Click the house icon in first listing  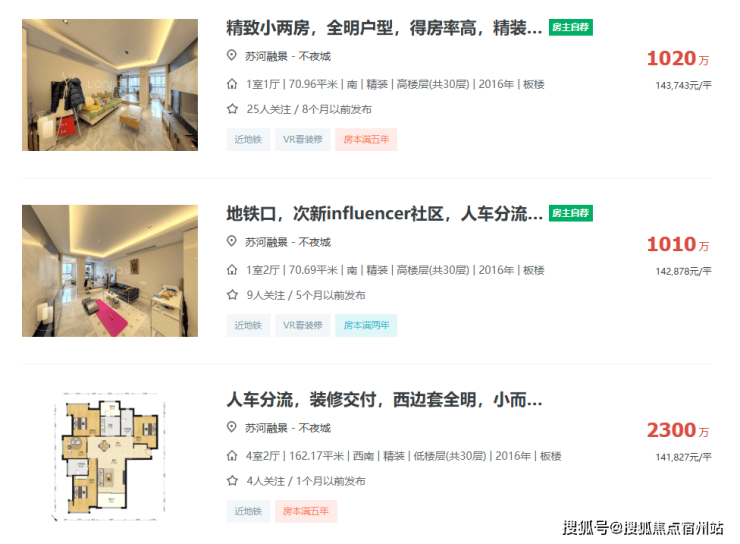232,84
